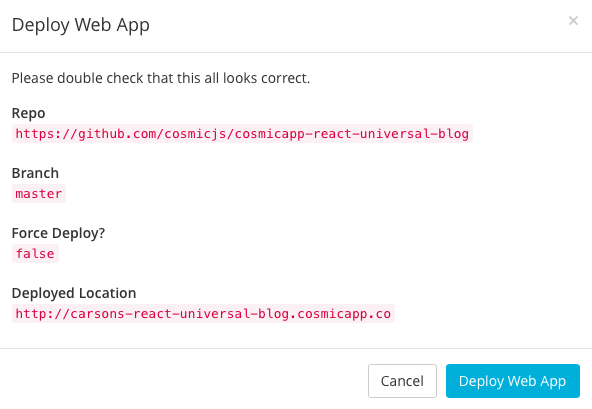Click the Cancel button
Viewport: 592px width, 409px height.
click(402, 381)
